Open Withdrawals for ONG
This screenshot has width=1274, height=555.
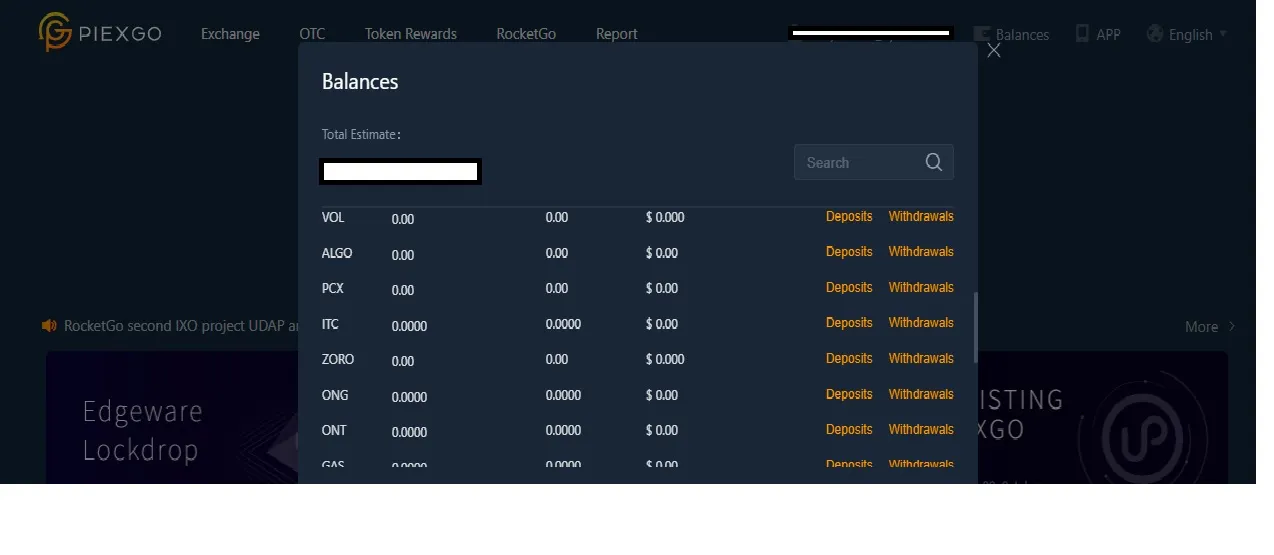921,394
